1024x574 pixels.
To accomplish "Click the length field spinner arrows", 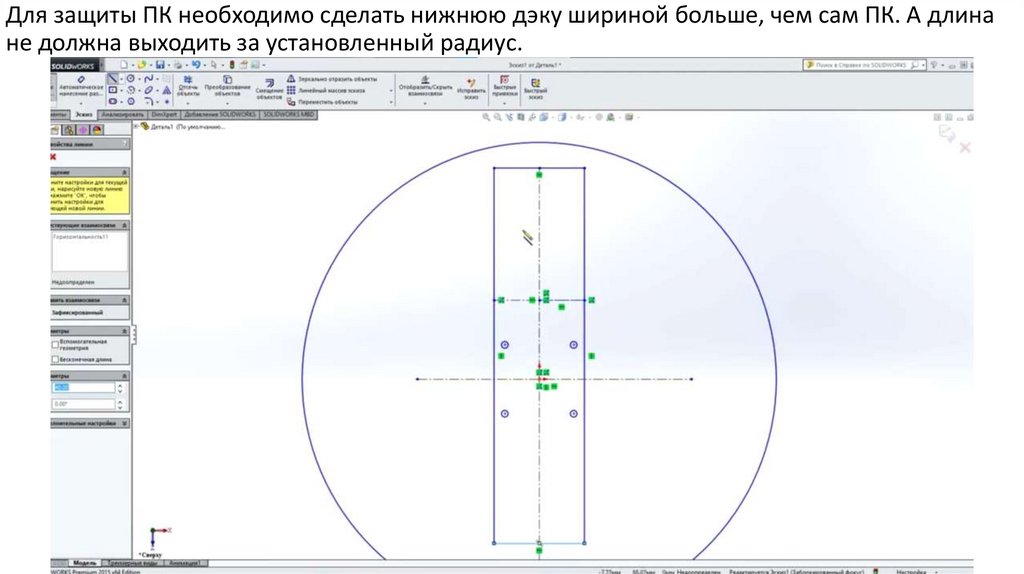I will coord(120,387).
